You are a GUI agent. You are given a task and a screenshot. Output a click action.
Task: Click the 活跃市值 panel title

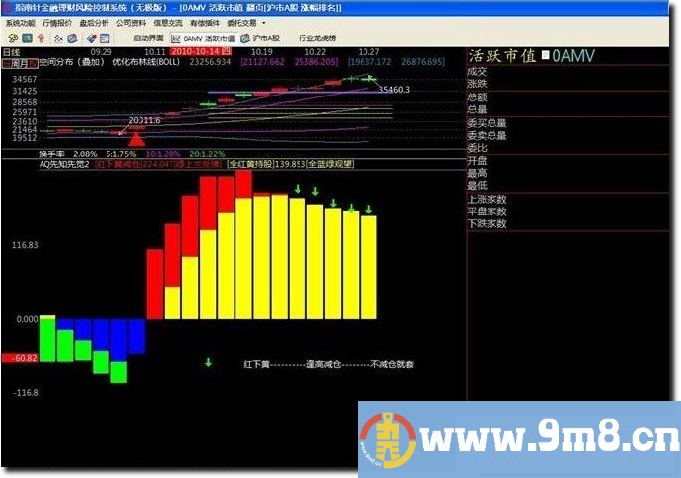[502, 56]
